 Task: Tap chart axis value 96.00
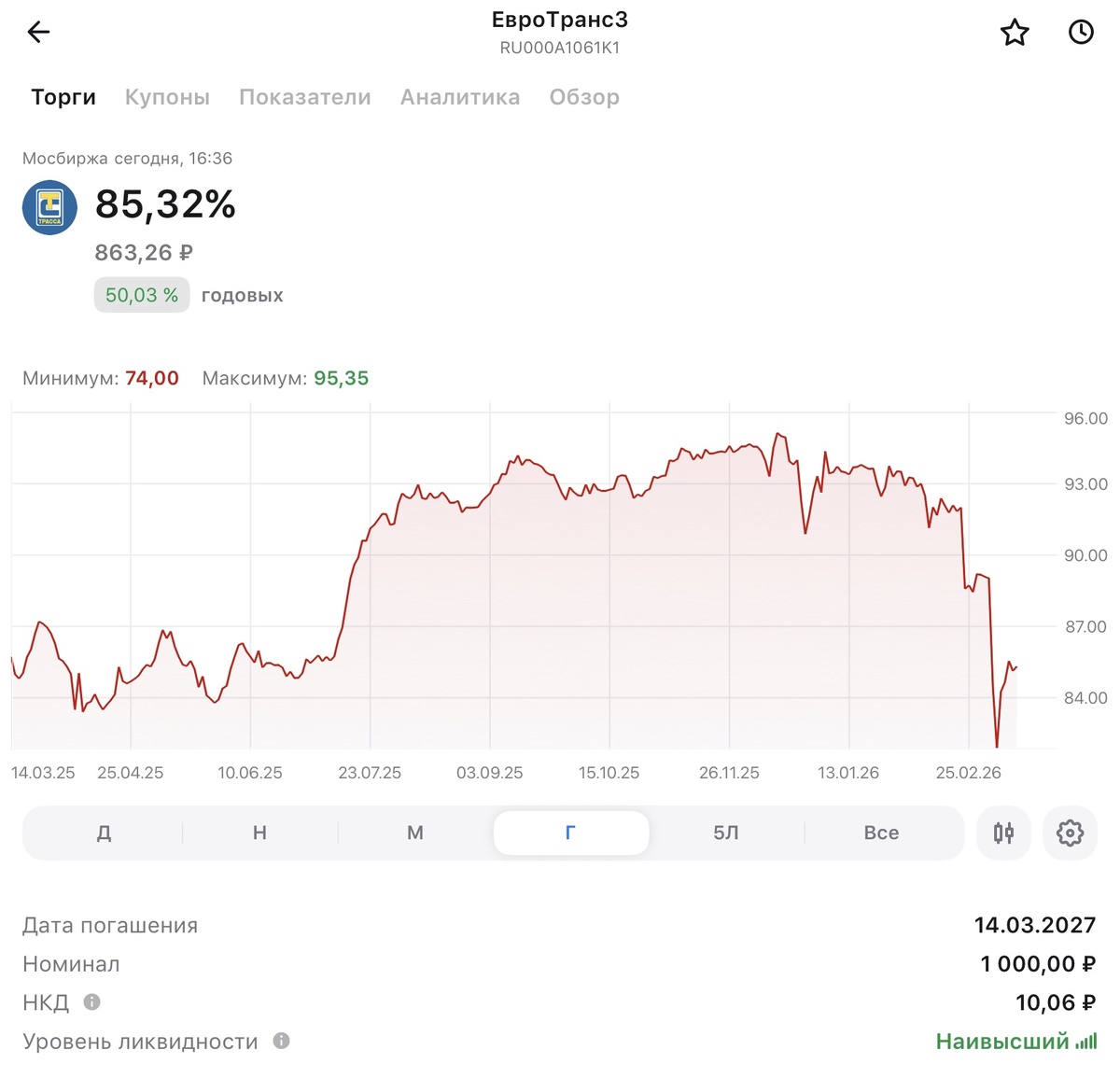[x=1085, y=418]
